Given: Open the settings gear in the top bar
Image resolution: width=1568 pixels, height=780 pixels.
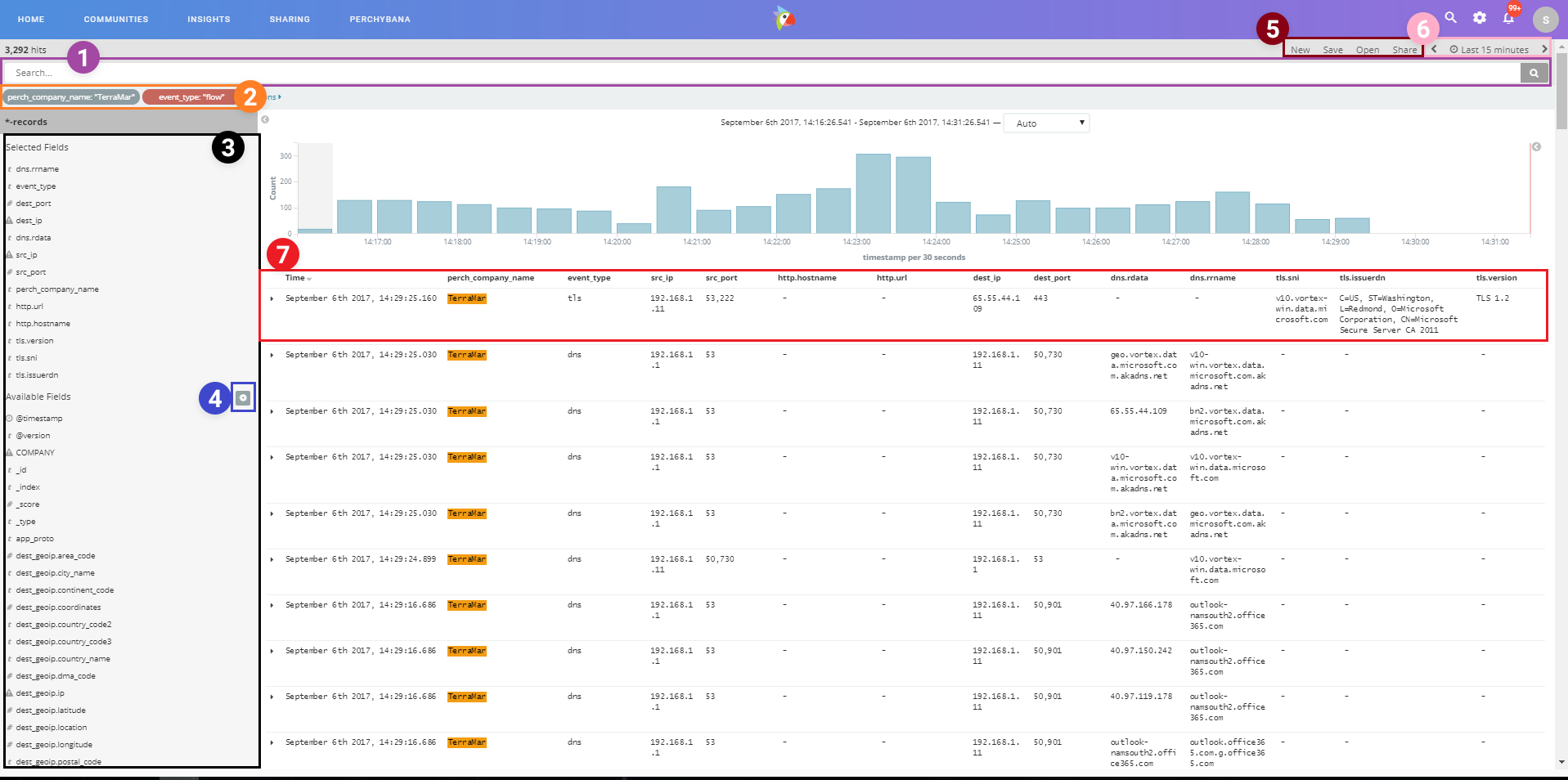Looking at the screenshot, I should (x=1480, y=17).
